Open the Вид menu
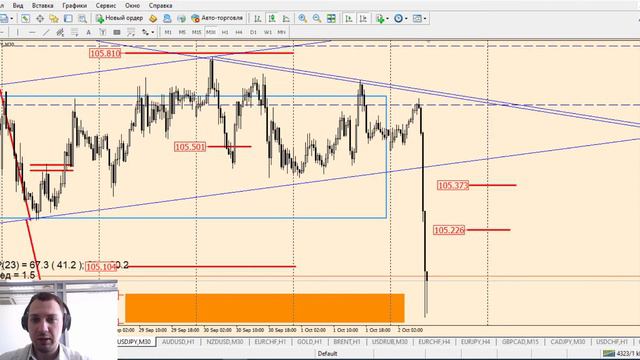The image size is (640, 360). pyautogui.click(x=18, y=6)
